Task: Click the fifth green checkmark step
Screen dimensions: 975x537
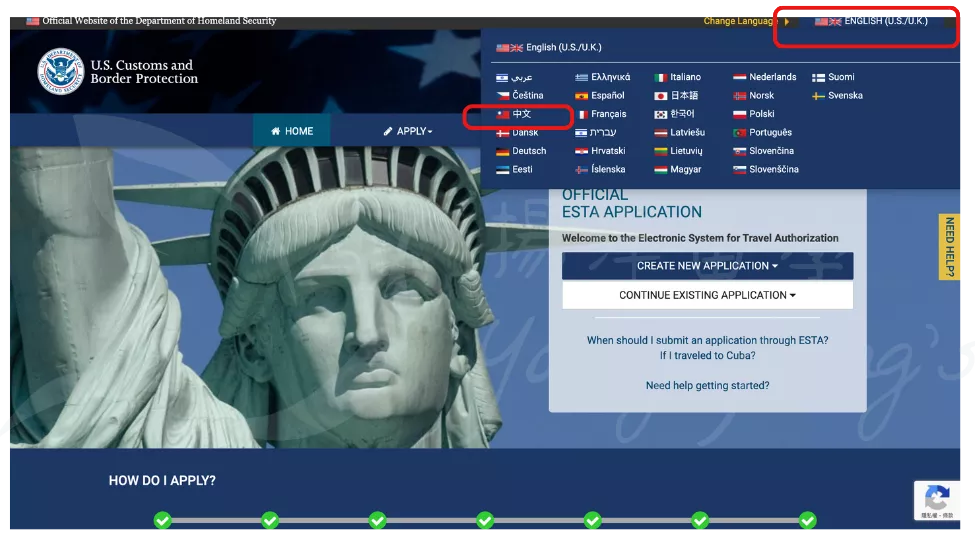Action: (593, 520)
